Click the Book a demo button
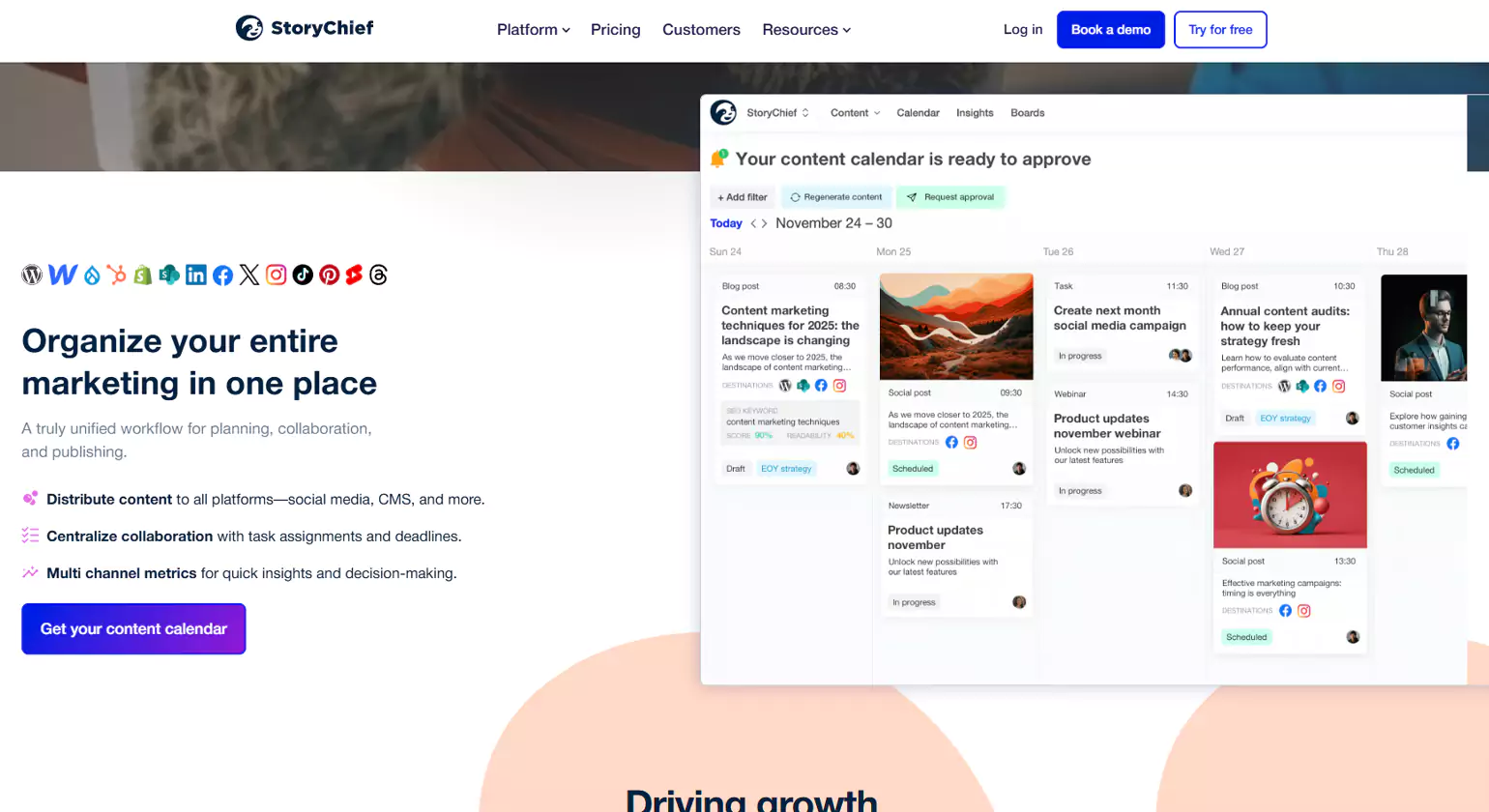 click(1111, 30)
